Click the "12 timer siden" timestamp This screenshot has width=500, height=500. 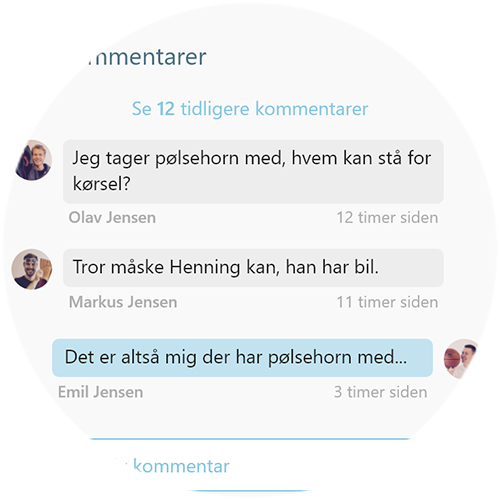[387, 218]
